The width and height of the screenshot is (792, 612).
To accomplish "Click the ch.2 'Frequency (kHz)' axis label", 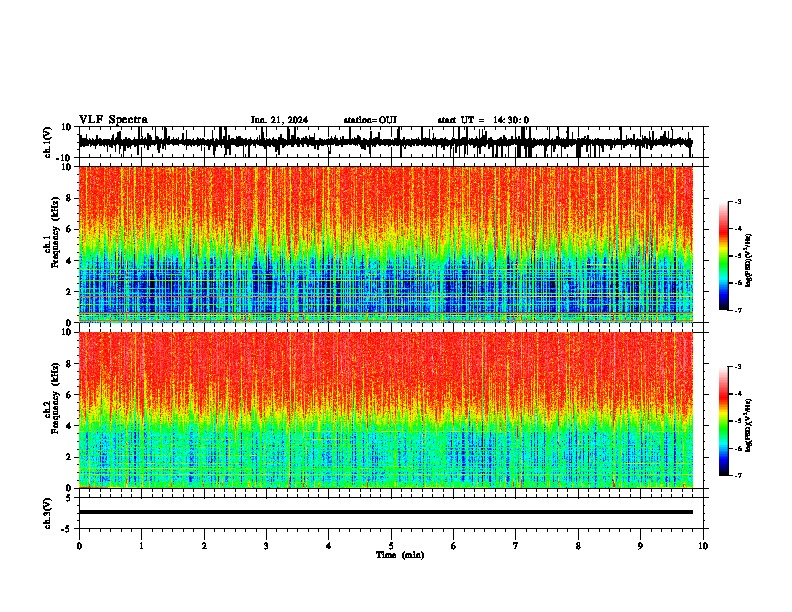I will coord(55,398).
